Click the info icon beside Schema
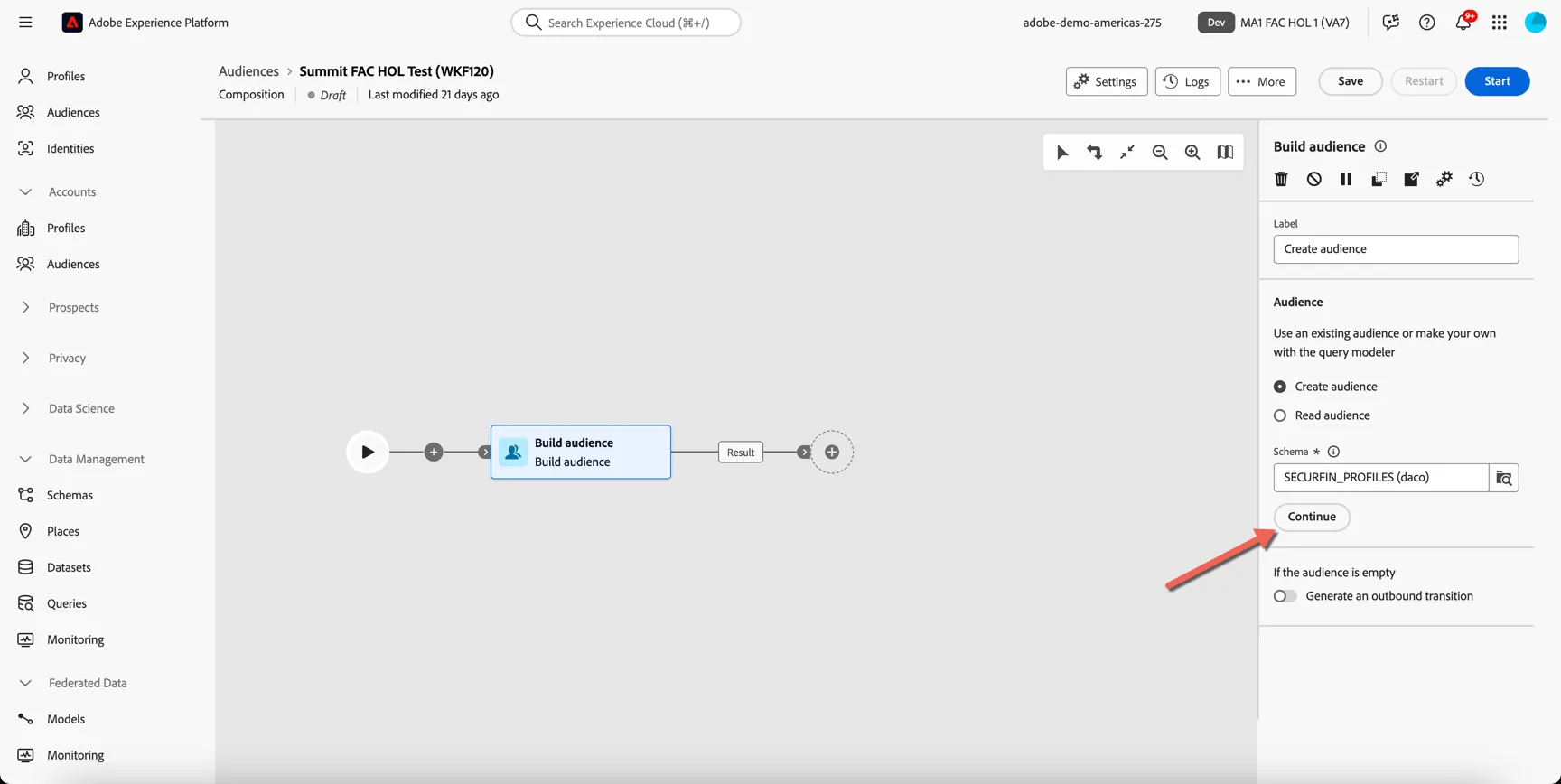1561x784 pixels. coord(1333,452)
